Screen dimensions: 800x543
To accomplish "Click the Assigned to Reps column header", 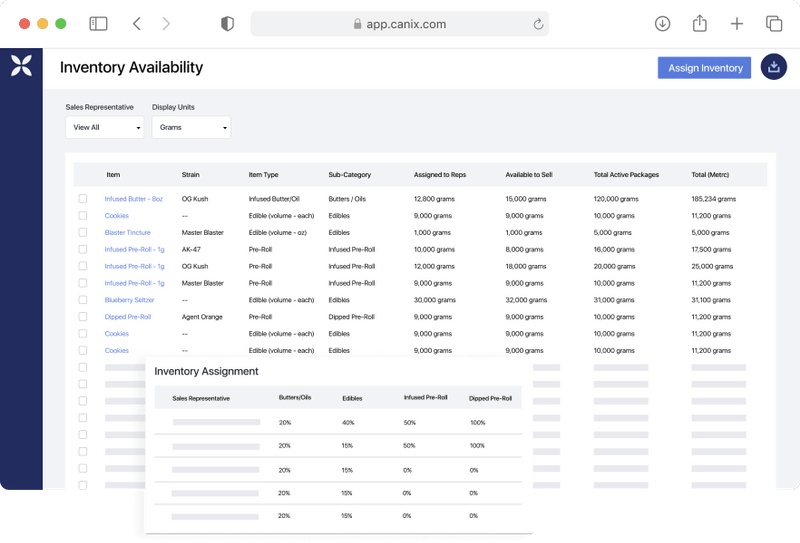I will 440,175.
